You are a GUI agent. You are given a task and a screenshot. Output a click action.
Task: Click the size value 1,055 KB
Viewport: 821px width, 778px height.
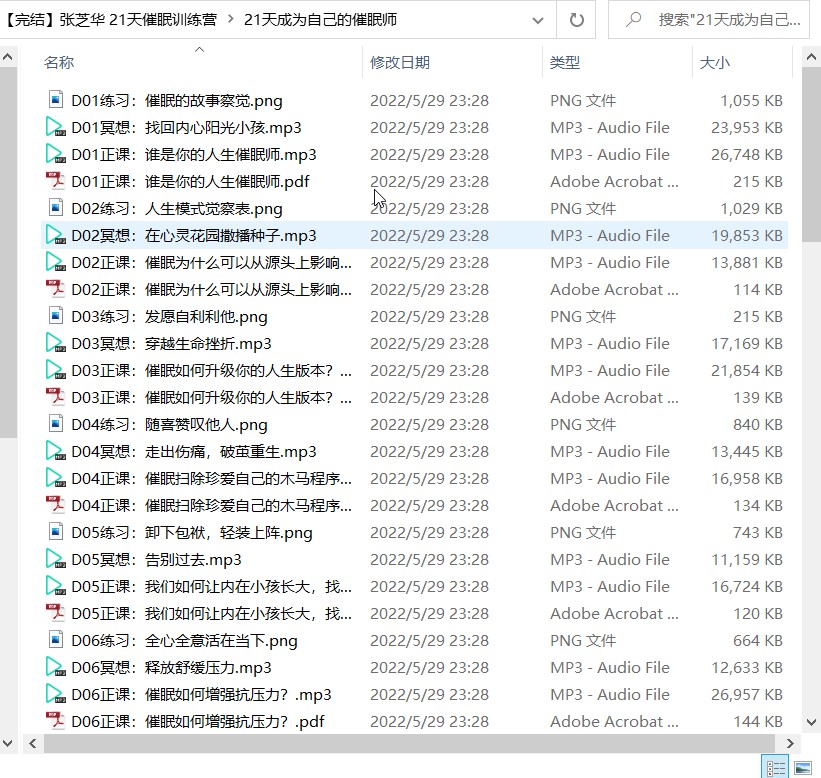tap(751, 101)
